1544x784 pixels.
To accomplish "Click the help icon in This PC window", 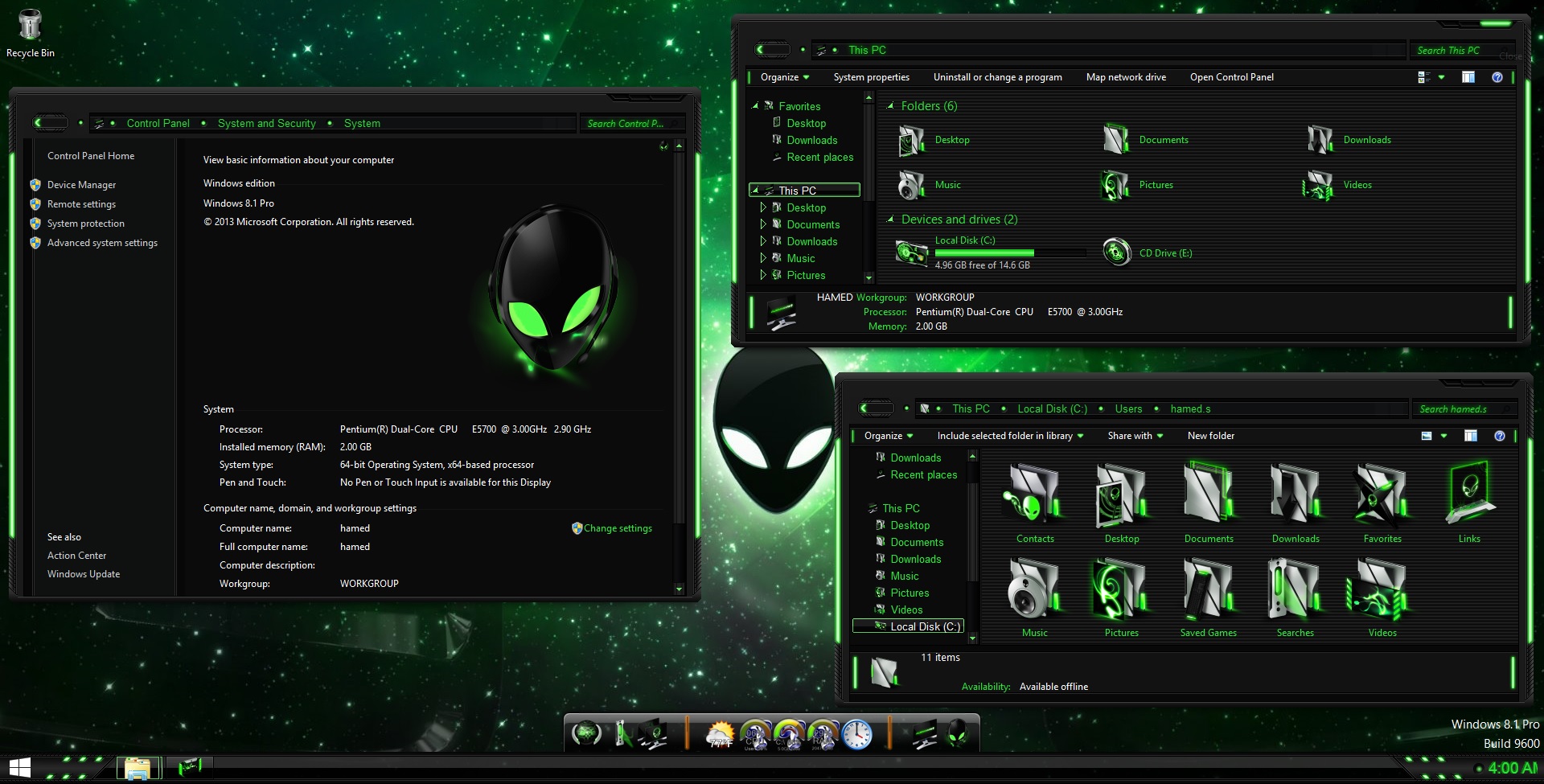I will pyautogui.click(x=1497, y=77).
